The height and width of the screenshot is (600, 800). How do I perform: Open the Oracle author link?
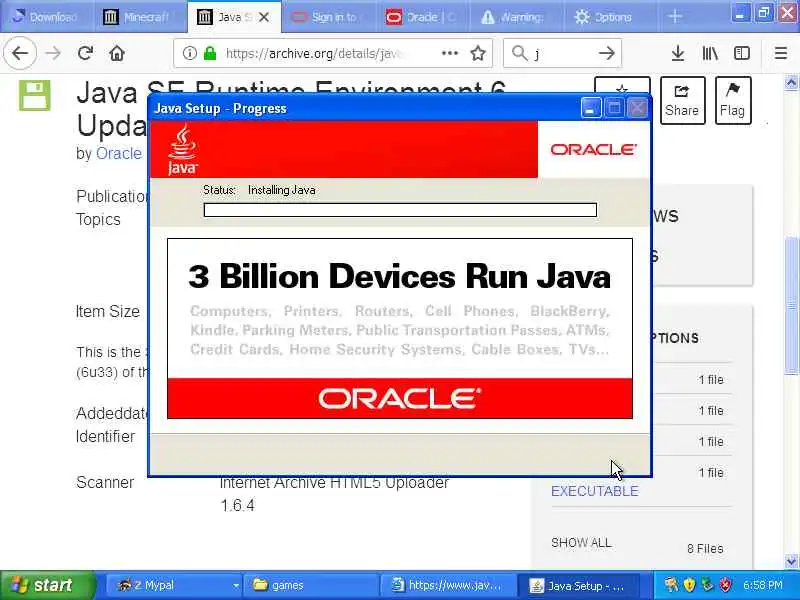point(119,153)
